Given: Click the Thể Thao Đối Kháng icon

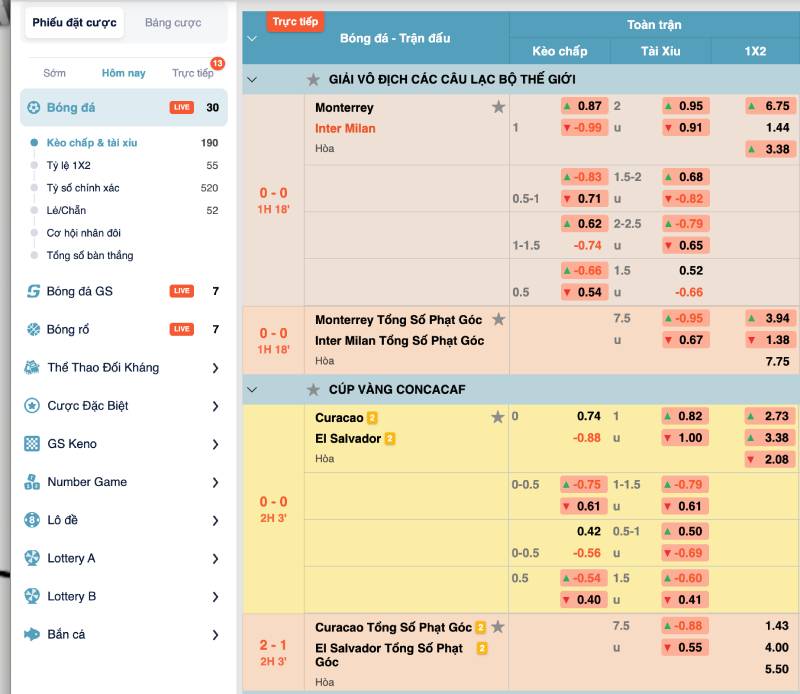Looking at the screenshot, I should point(33,368).
